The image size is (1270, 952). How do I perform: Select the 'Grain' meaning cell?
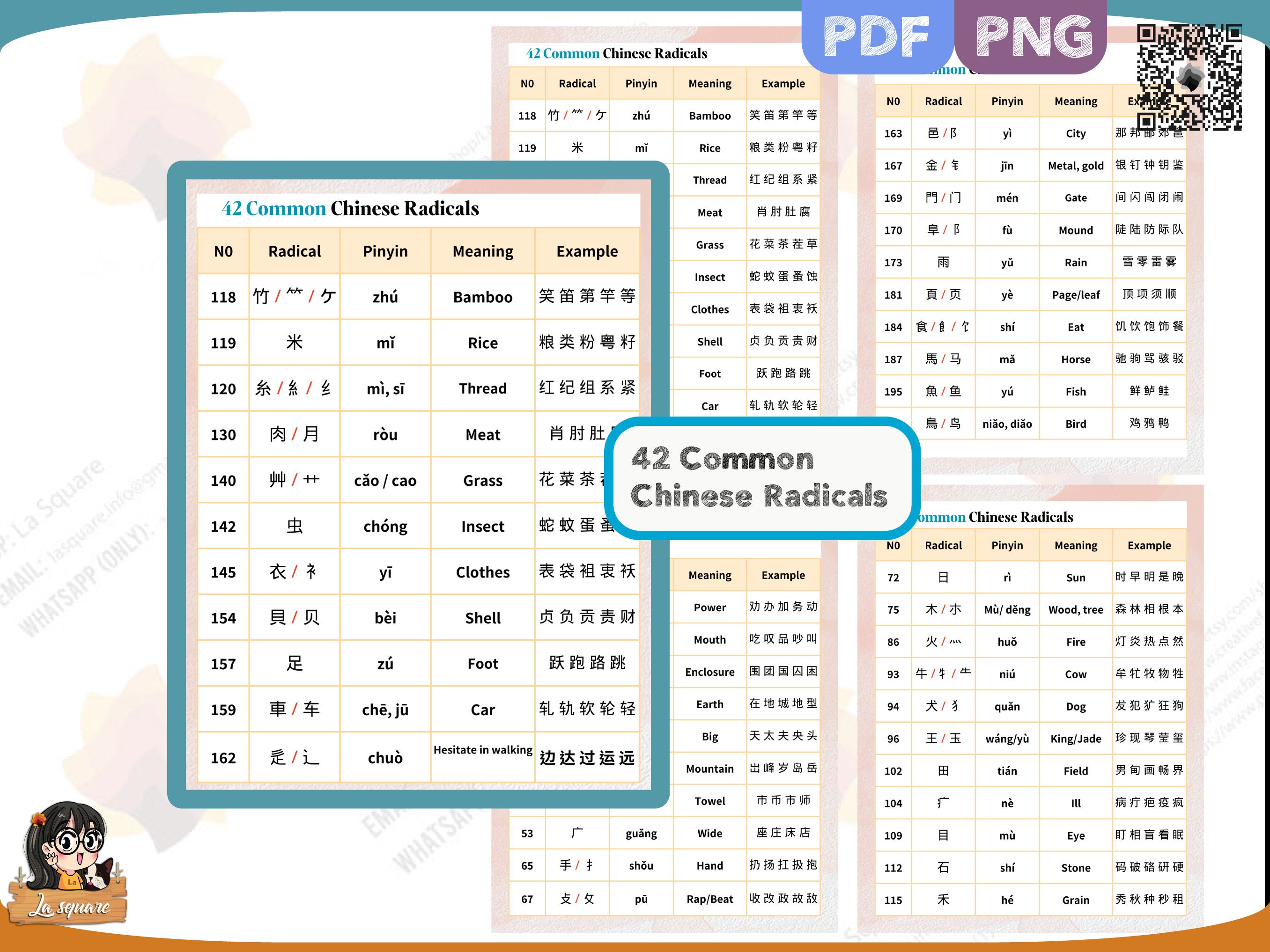(1075, 900)
